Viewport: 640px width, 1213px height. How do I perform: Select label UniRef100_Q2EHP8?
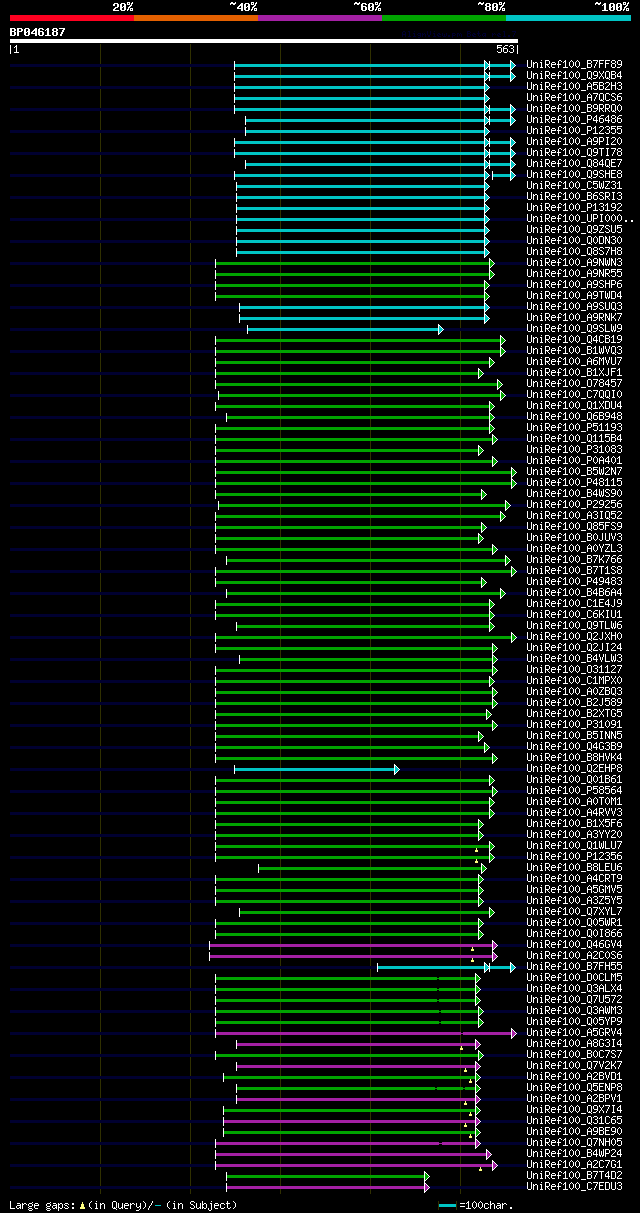pyautogui.click(x=573, y=768)
